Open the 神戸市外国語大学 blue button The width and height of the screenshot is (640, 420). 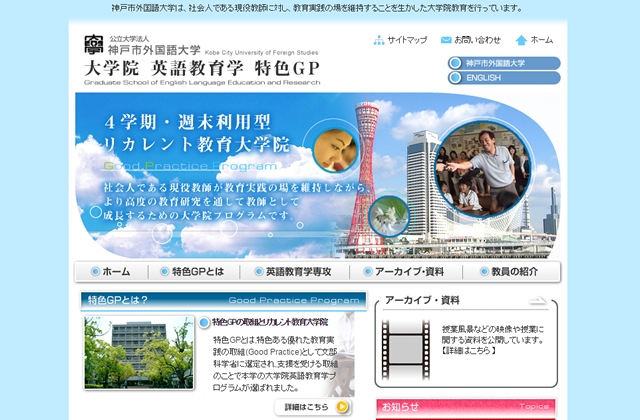click(x=504, y=63)
